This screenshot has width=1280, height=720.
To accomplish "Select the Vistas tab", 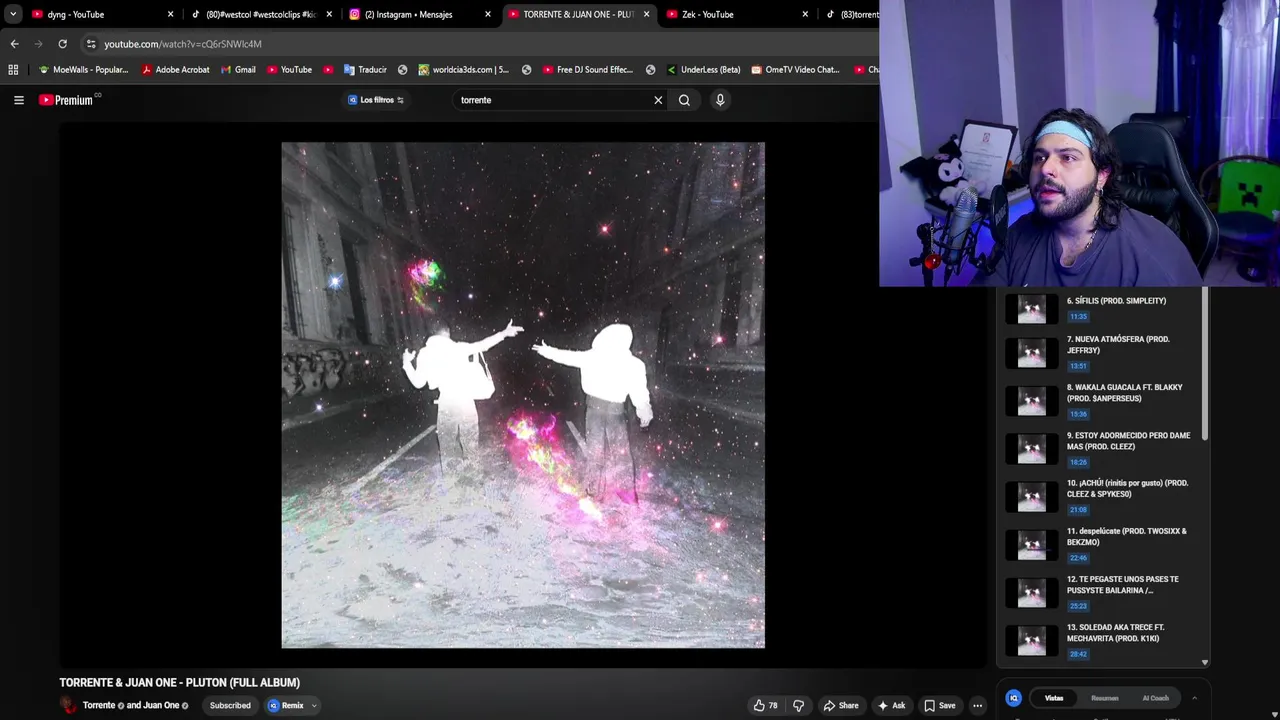I will (x=1054, y=698).
